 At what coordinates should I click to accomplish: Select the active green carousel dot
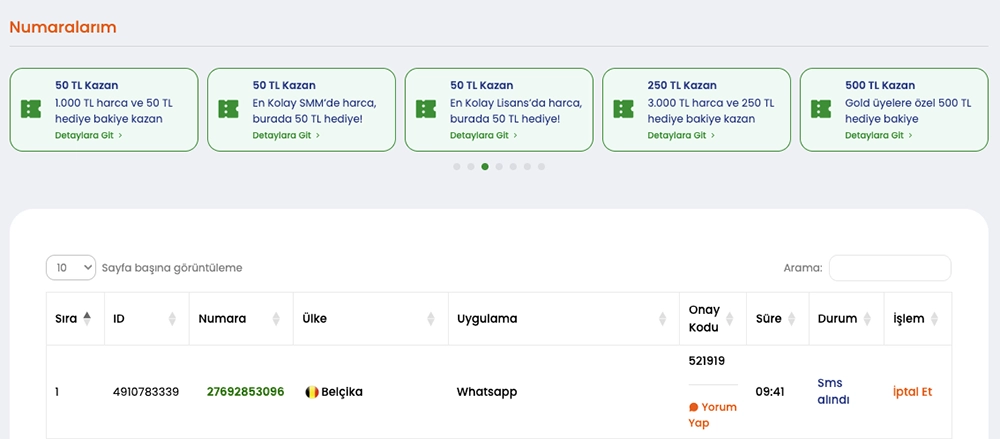click(x=485, y=167)
